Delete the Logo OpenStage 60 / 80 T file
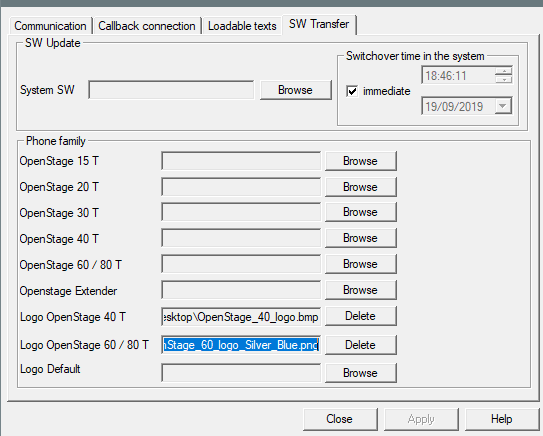Screen dimensions: 543x436 click(x=360, y=345)
